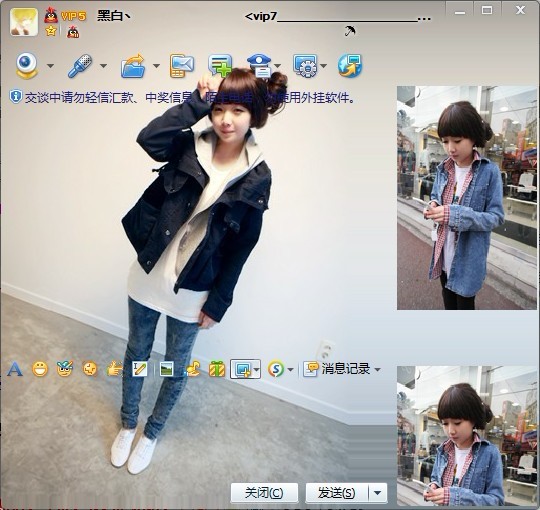This screenshot has width=540, height=510.
Task: Start a video call with webcam icon
Action: coord(27,65)
